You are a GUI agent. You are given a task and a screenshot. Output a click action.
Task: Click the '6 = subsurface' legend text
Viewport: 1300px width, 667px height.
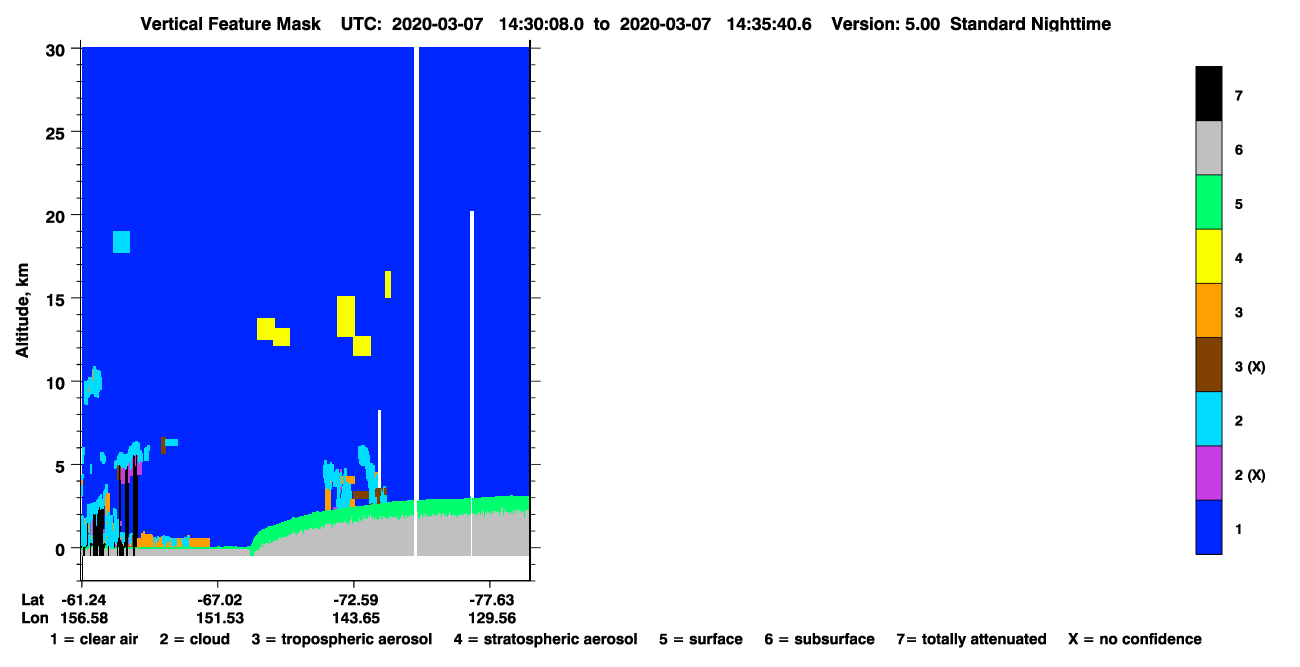click(820, 639)
